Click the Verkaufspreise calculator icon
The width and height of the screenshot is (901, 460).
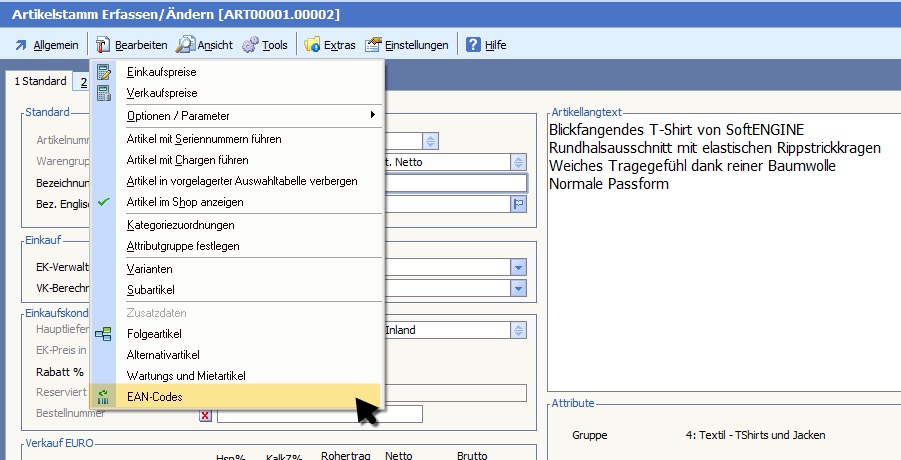103,93
